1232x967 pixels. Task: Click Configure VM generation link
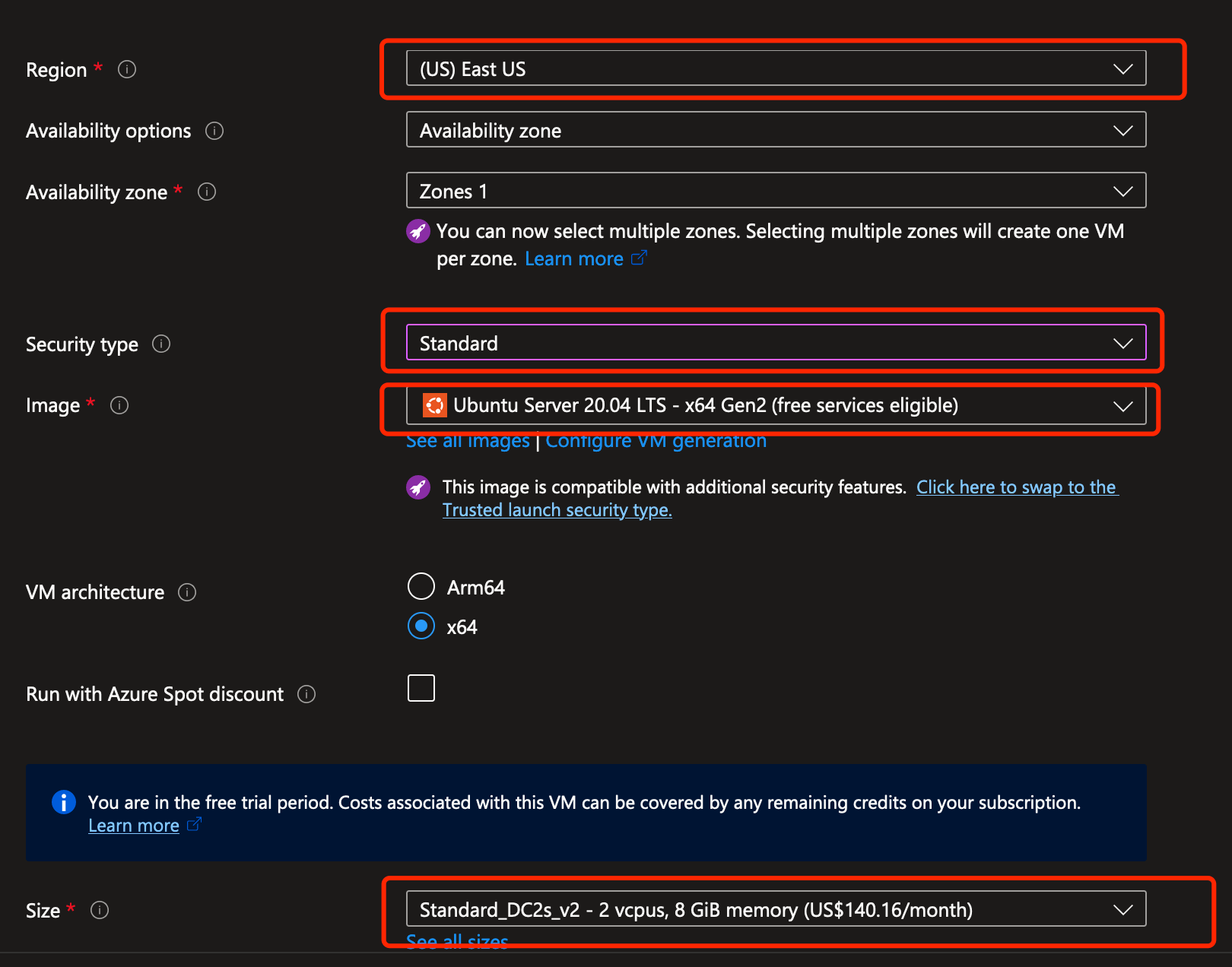click(656, 442)
